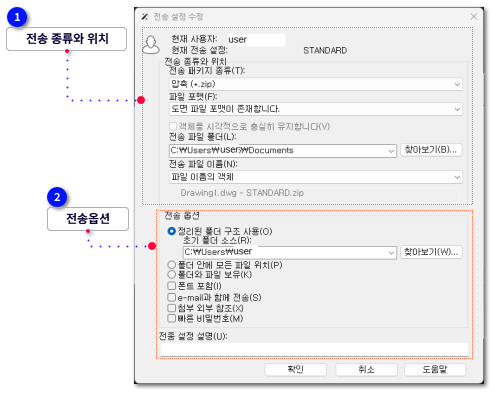The image size is (493, 393).
Task: Click 찾아보기(B)... button
Action: [431, 150]
